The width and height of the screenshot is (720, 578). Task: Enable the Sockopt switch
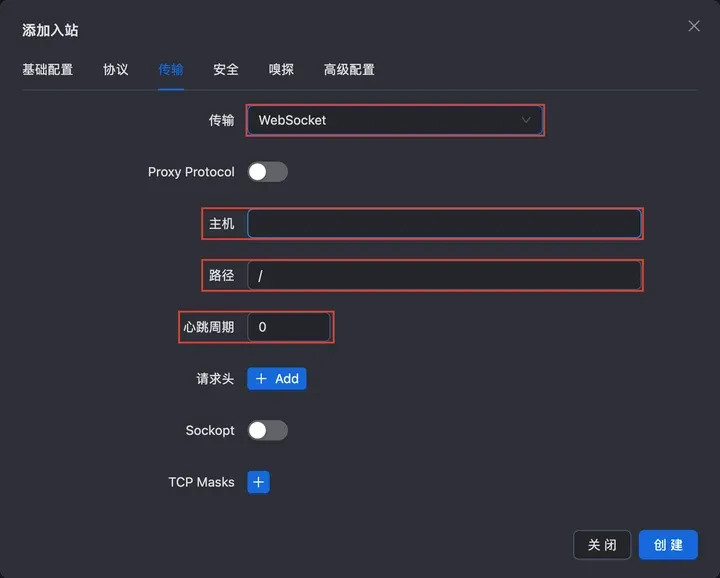point(268,431)
